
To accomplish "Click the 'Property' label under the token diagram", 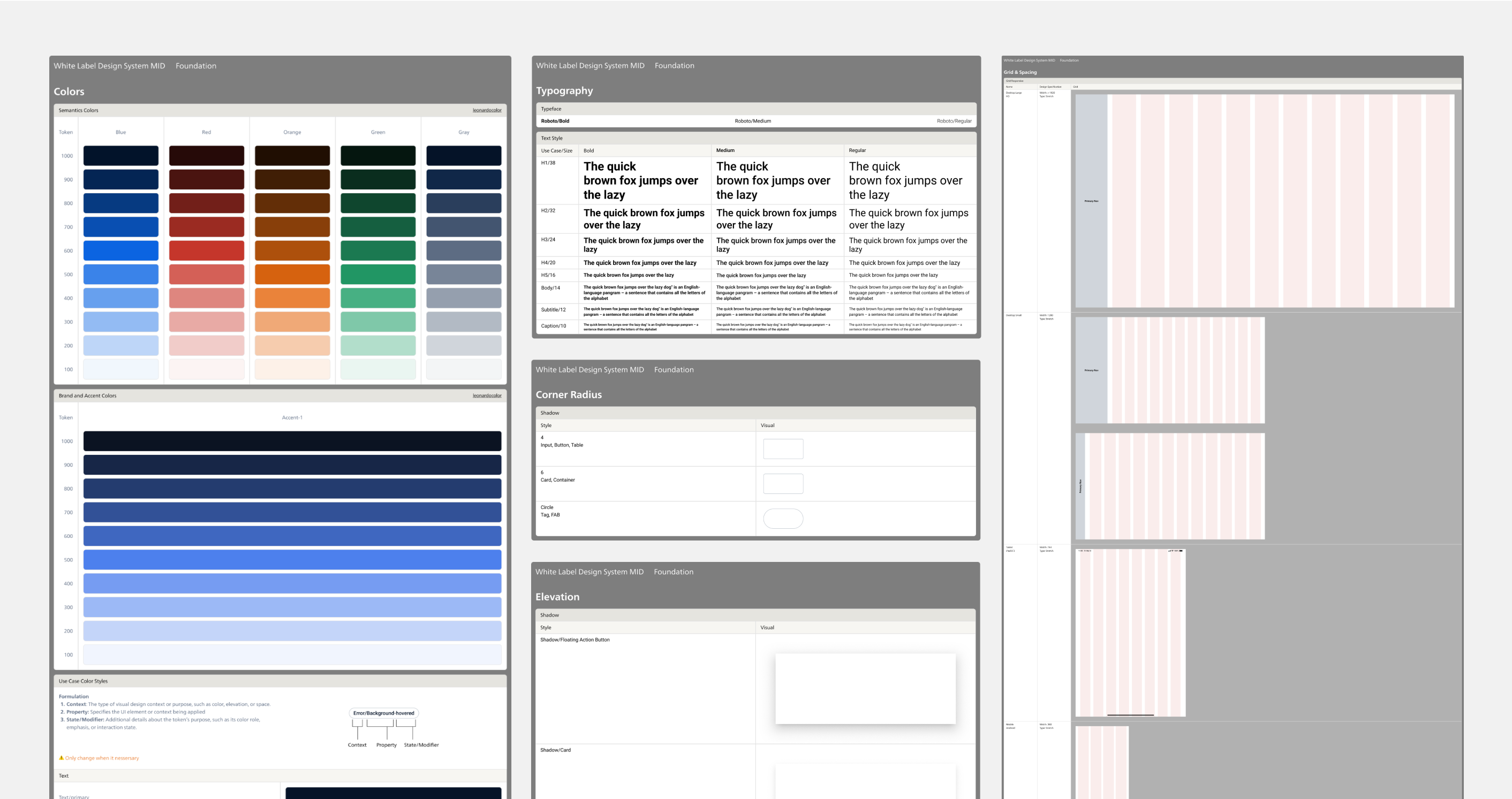I will click(x=386, y=745).
